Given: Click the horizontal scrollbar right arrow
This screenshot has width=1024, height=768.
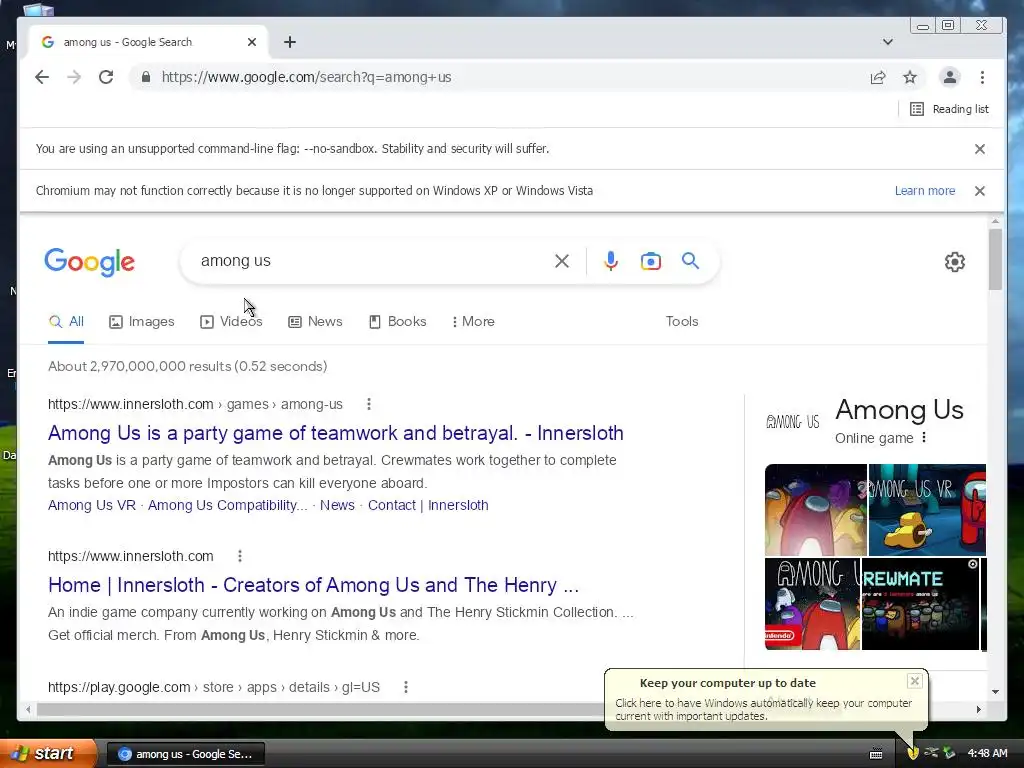Looking at the screenshot, I should pyautogui.click(x=979, y=709).
